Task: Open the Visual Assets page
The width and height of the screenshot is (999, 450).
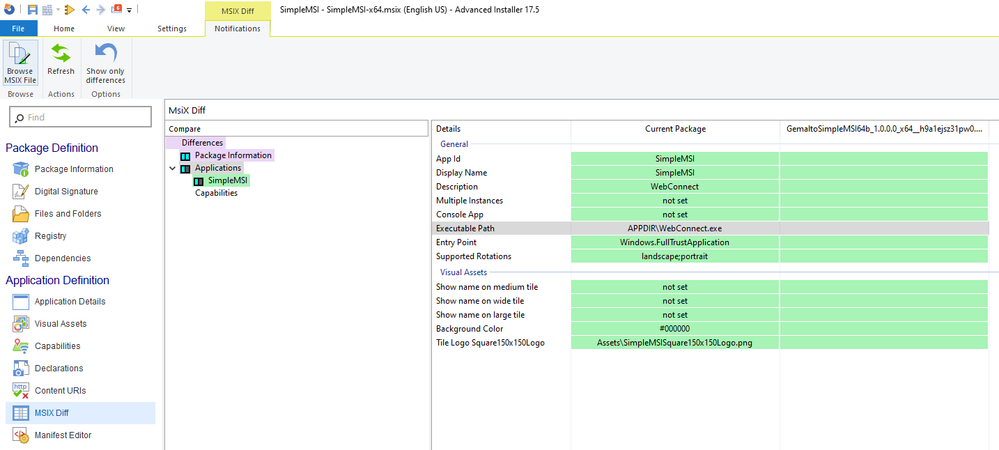Action: pos(61,324)
